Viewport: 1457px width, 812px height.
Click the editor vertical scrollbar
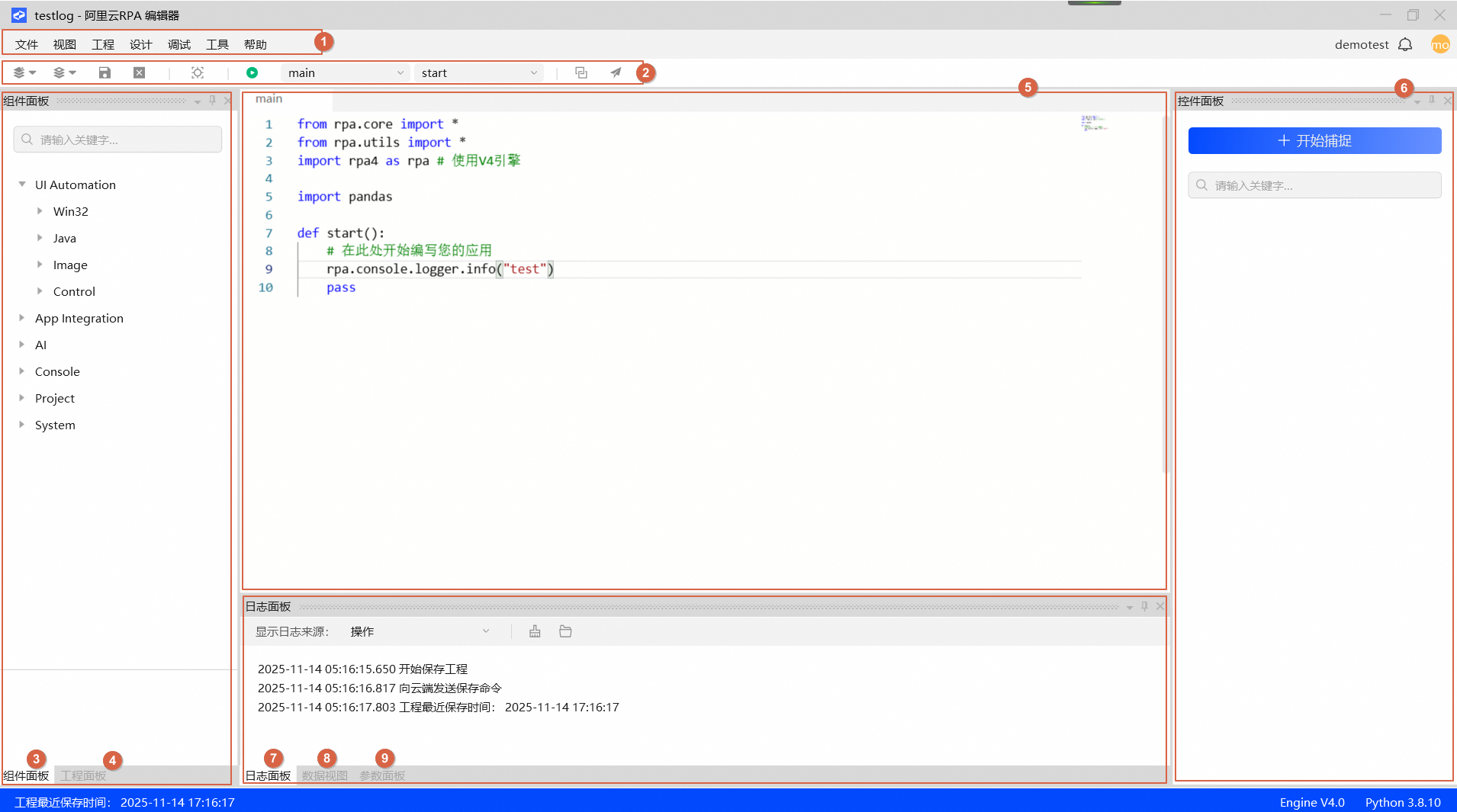1165,294
